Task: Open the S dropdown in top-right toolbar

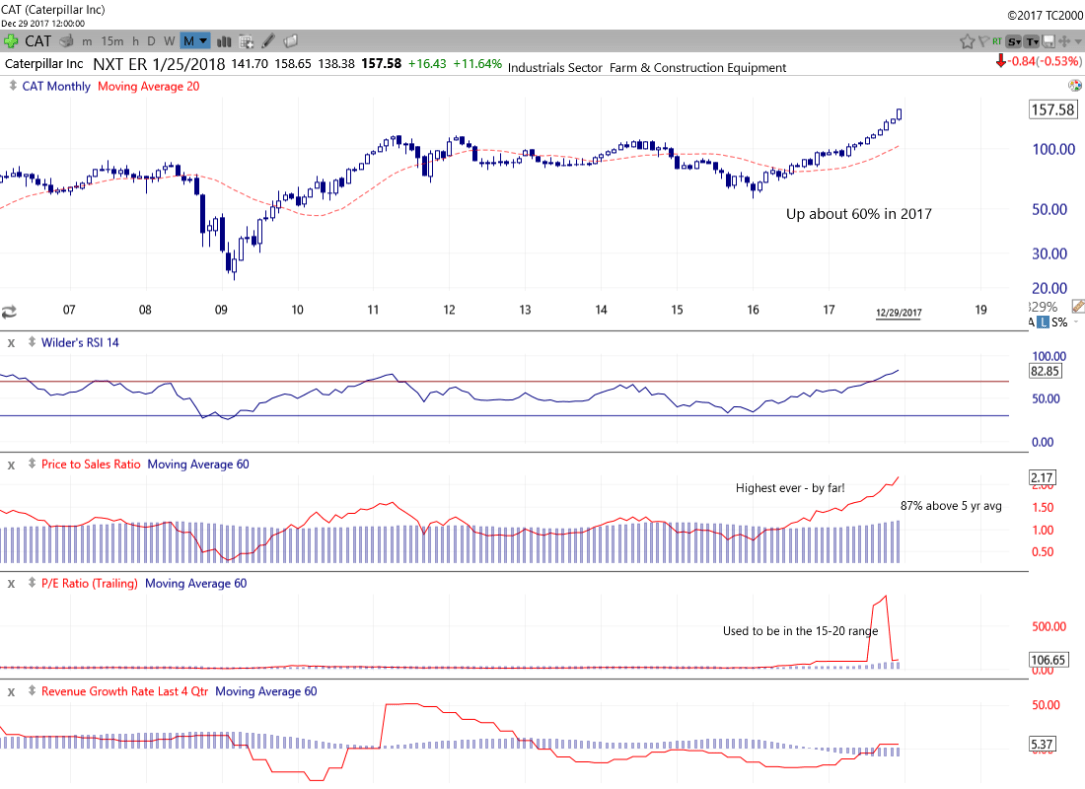Action: click(x=1014, y=41)
